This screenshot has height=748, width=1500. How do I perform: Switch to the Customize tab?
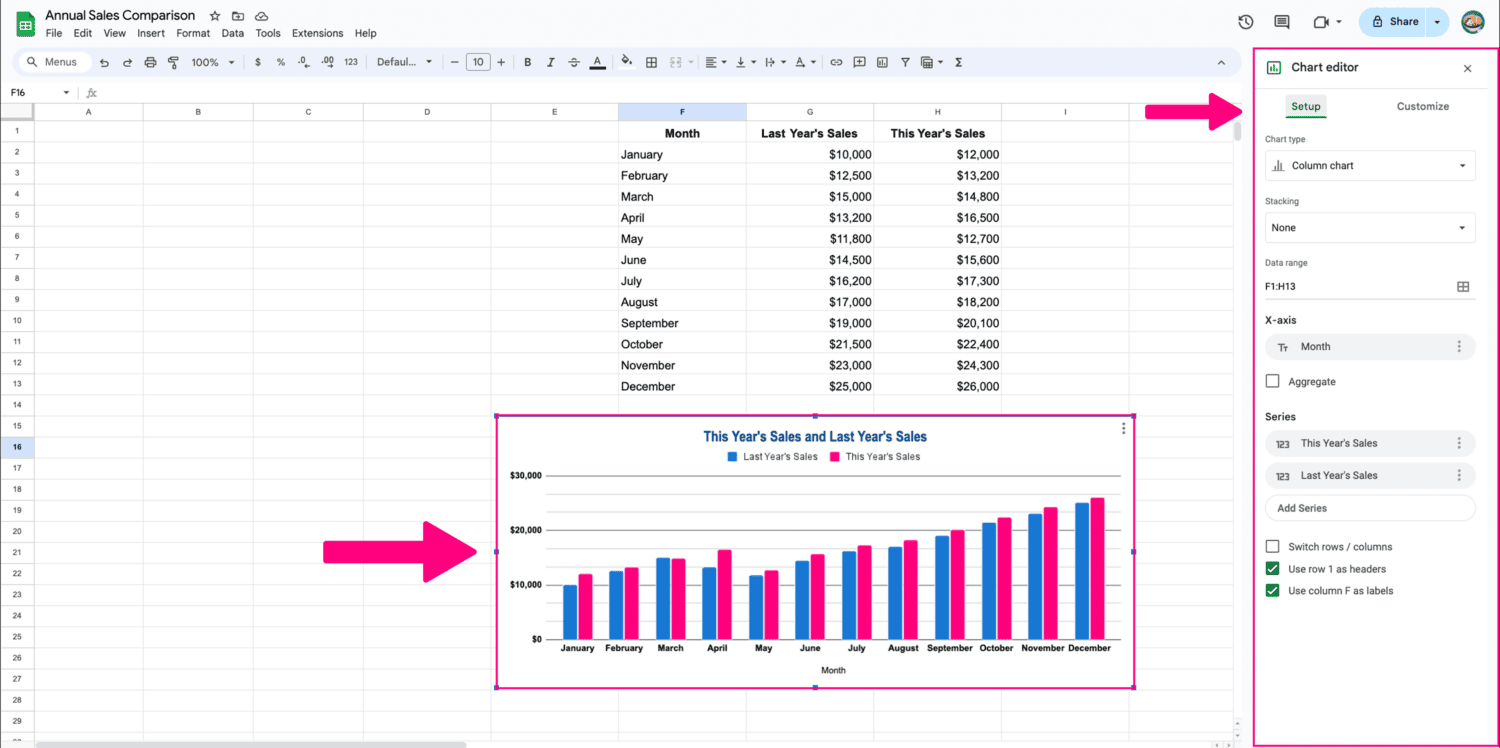click(1422, 106)
